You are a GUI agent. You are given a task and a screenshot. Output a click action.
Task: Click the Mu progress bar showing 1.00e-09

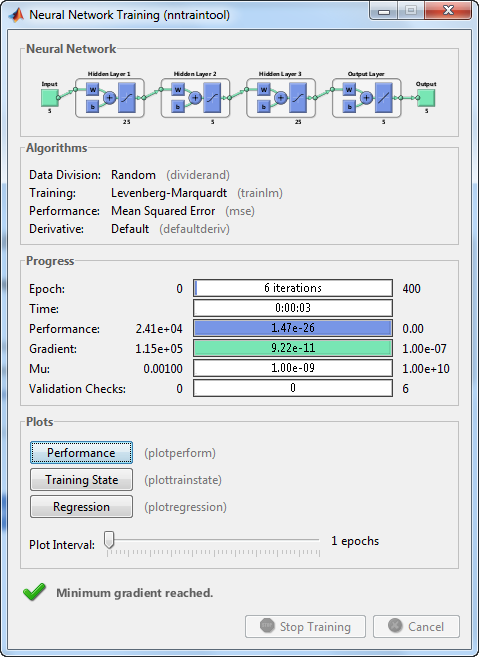[x=293, y=368]
